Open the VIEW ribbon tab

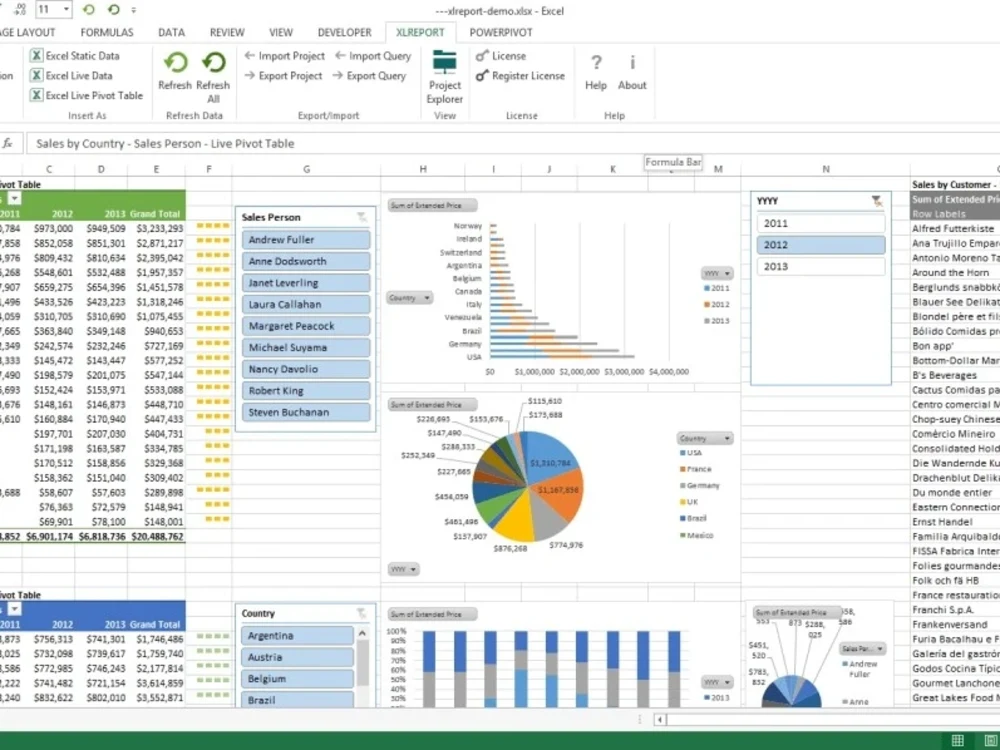coord(281,33)
